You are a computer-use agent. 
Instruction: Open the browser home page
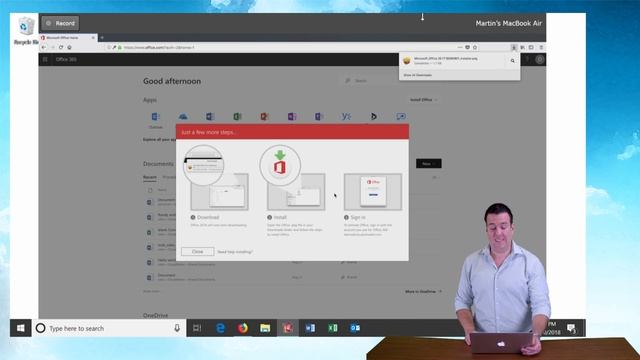[69, 47]
